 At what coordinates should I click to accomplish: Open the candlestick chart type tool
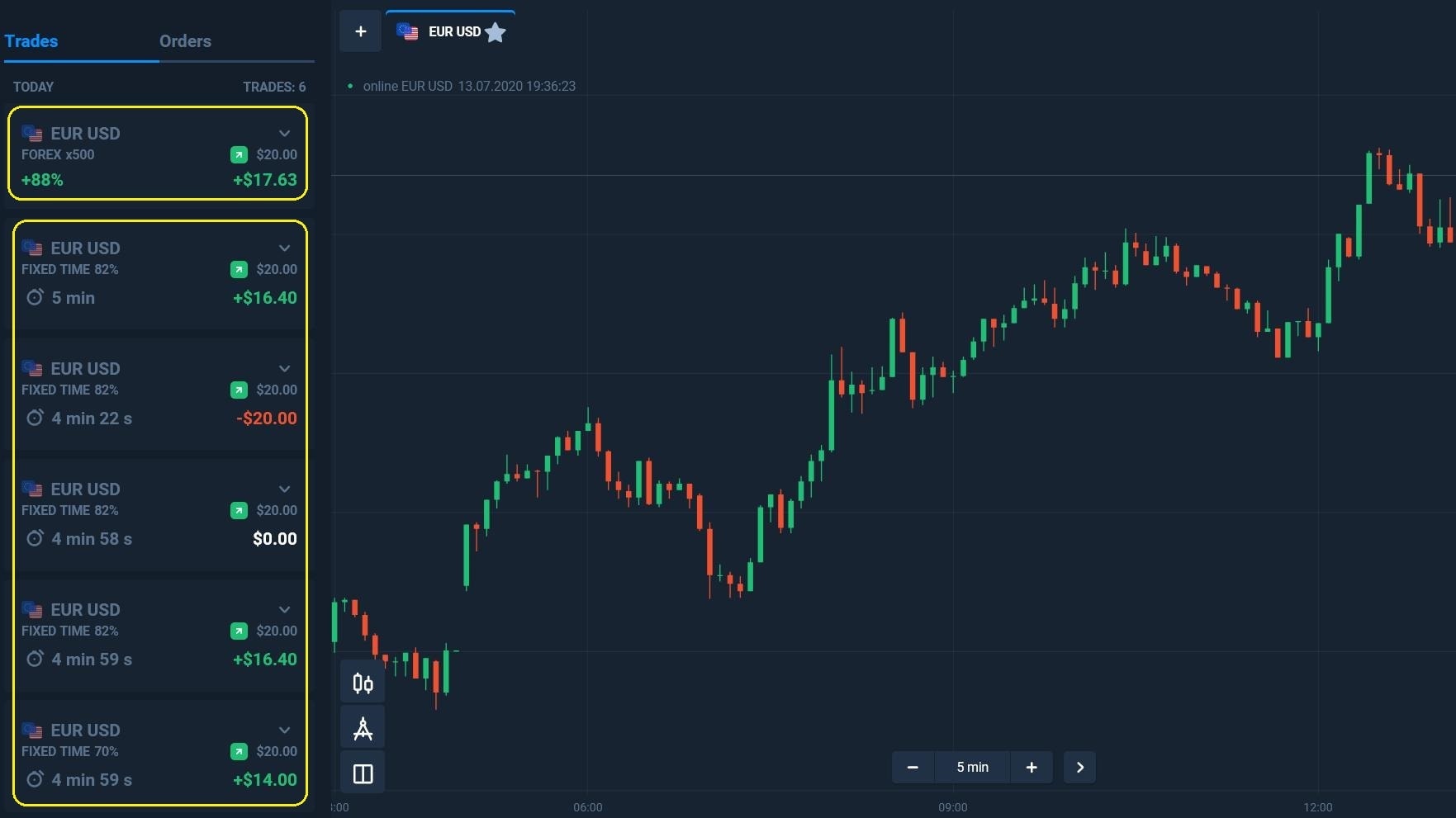click(x=363, y=683)
